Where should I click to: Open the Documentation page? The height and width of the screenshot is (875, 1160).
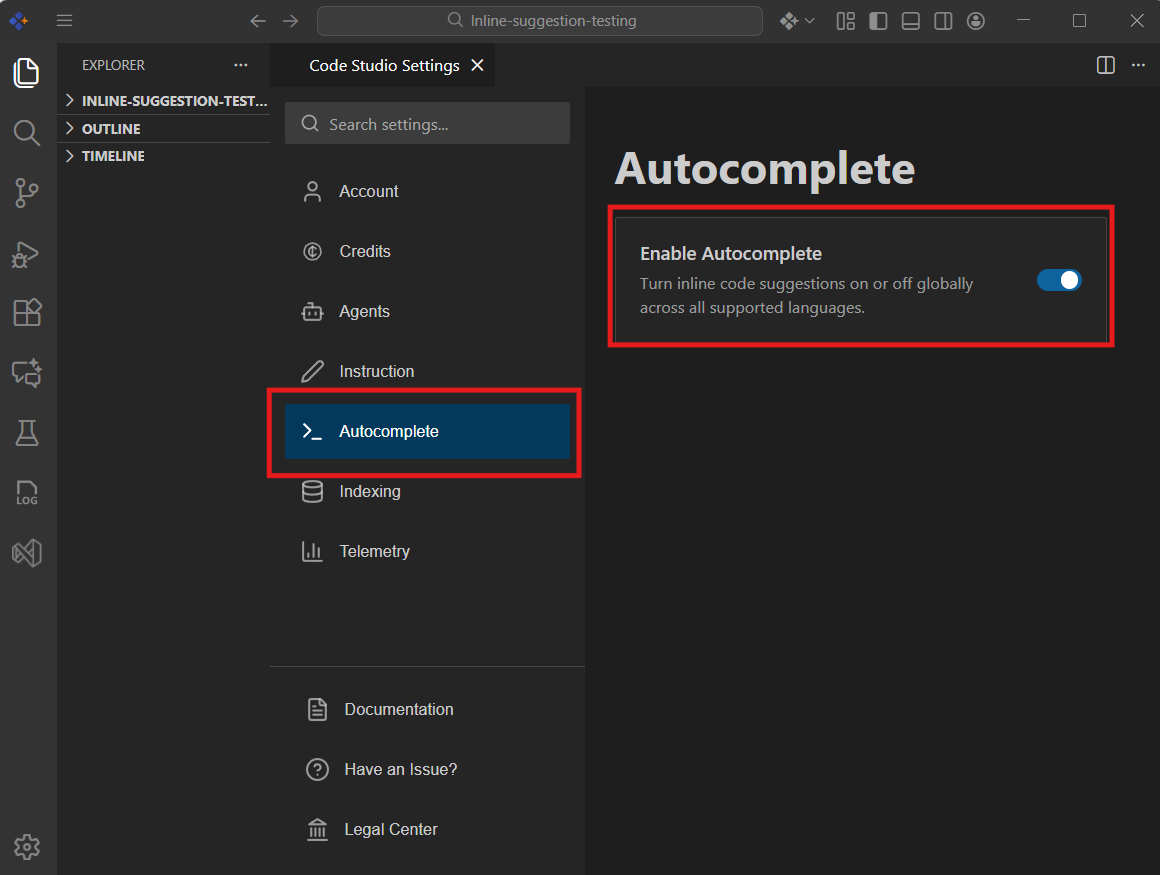click(x=398, y=709)
